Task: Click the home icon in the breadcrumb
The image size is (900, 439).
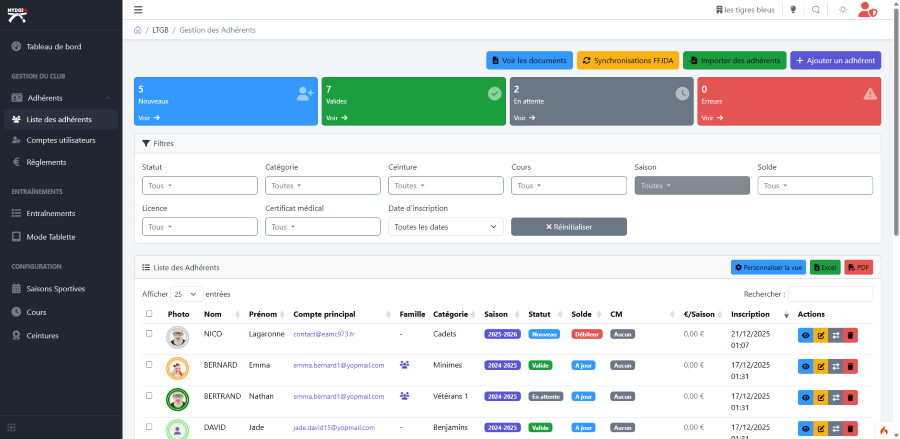Action: tap(137, 30)
